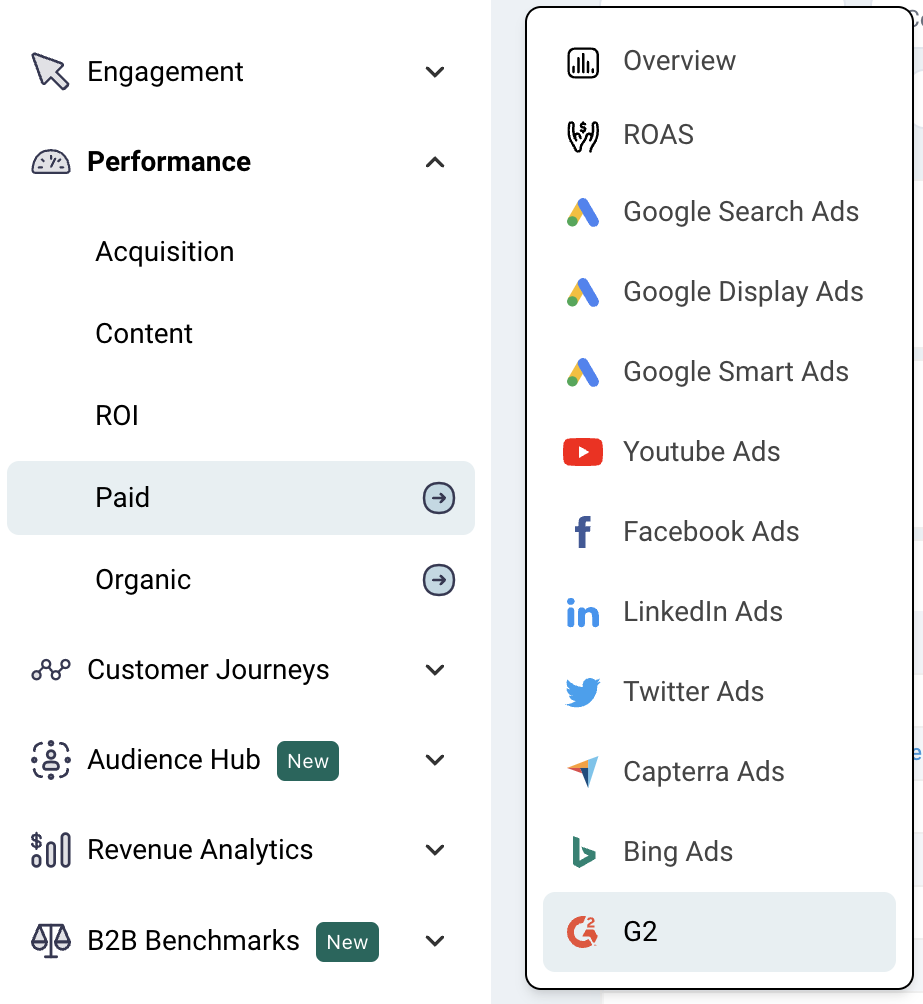The width and height of the screenshot is (923, 1004).
Task: Choose Overview in the Paid flyout
Action: point(680,61)
